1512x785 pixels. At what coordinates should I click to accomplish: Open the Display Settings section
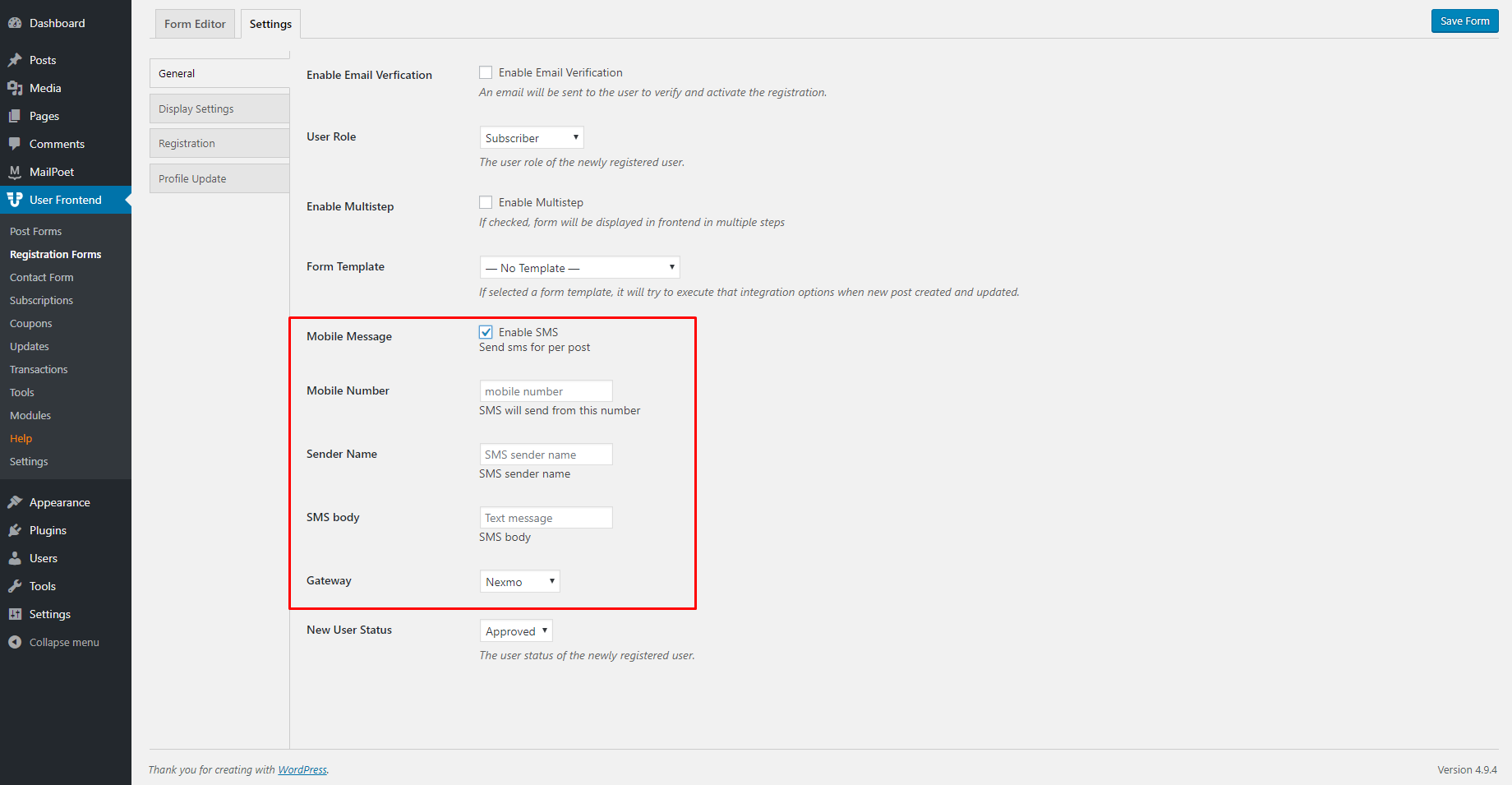pyautogui.click(x=219, y=109)
